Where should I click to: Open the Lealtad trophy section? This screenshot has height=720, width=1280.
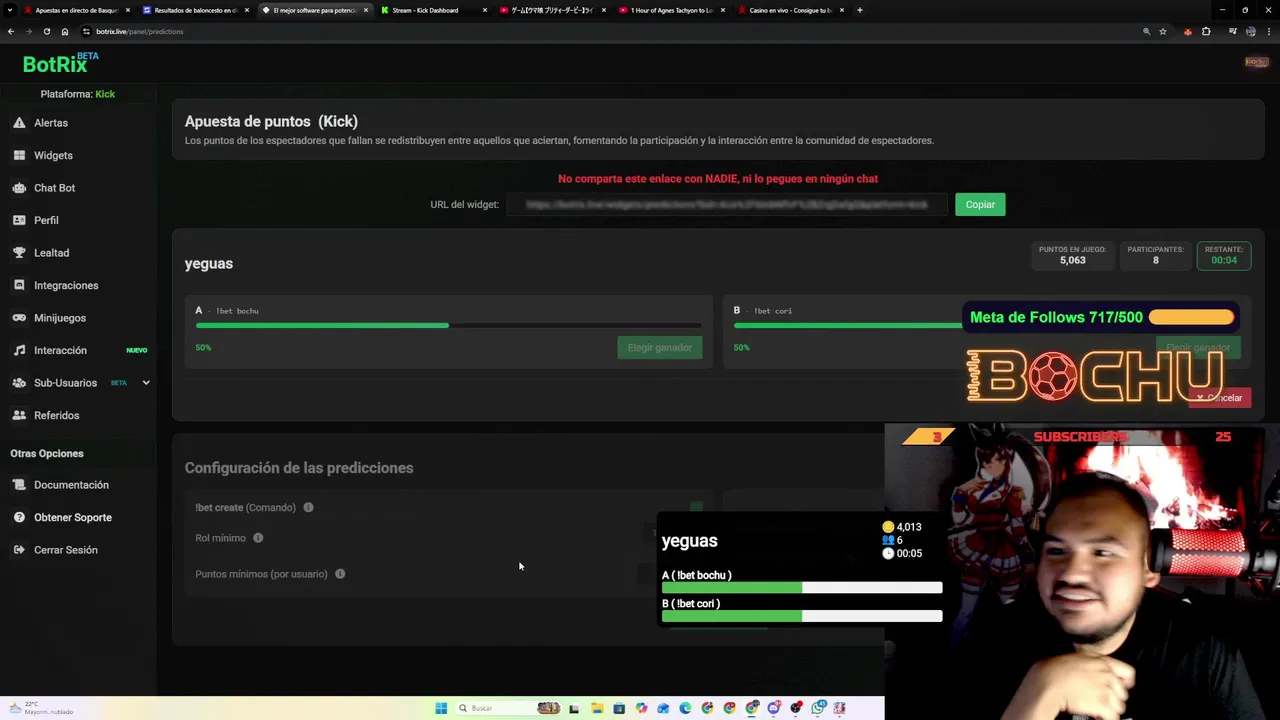[x=51, y=253]
